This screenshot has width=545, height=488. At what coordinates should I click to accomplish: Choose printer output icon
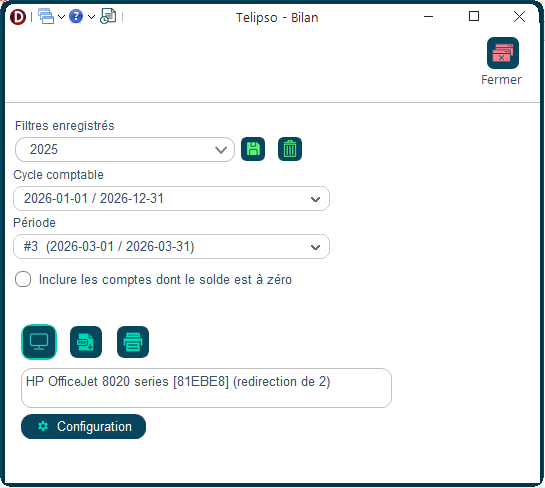(133, 342)
